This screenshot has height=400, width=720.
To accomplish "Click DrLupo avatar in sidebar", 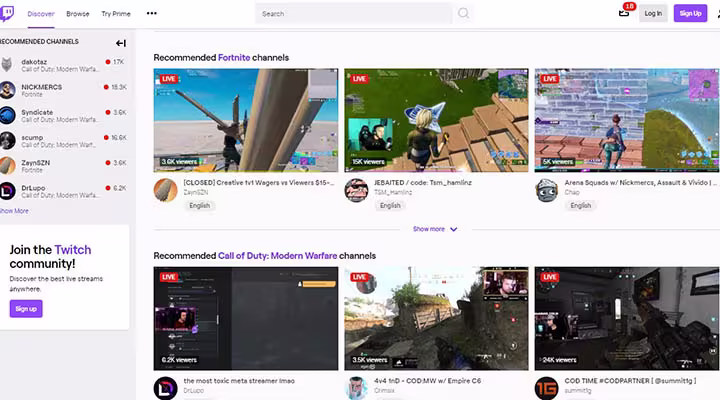I will point(7,191).
